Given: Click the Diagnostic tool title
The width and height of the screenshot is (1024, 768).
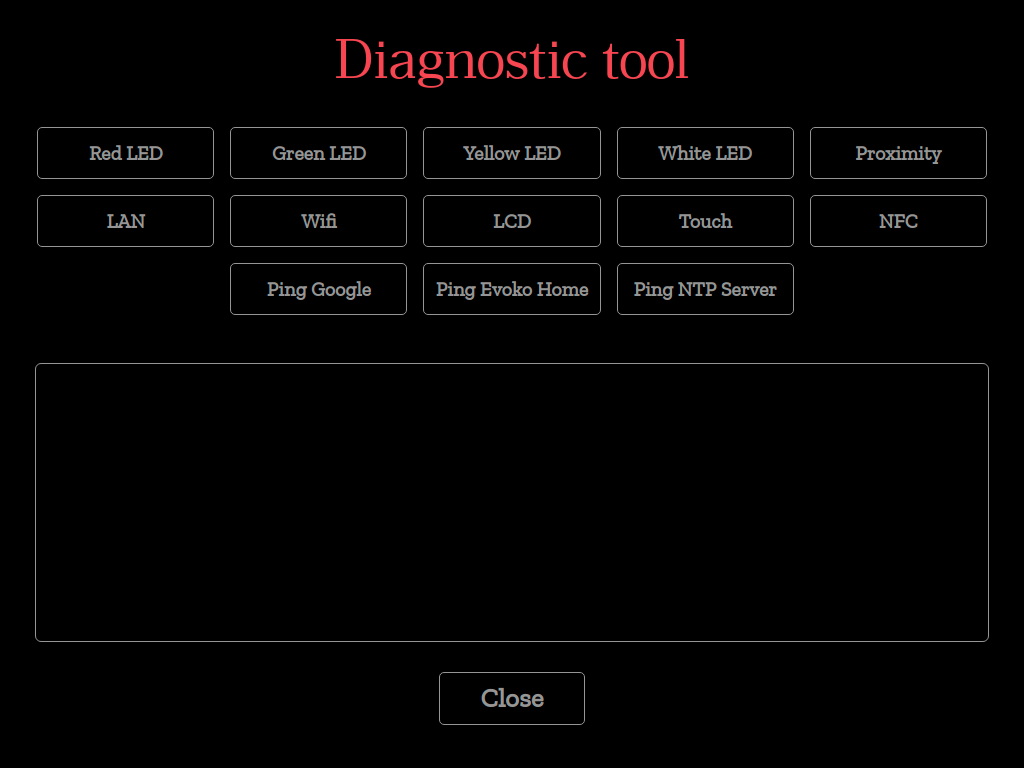Looking at the screenshot, I should point(511,60).
